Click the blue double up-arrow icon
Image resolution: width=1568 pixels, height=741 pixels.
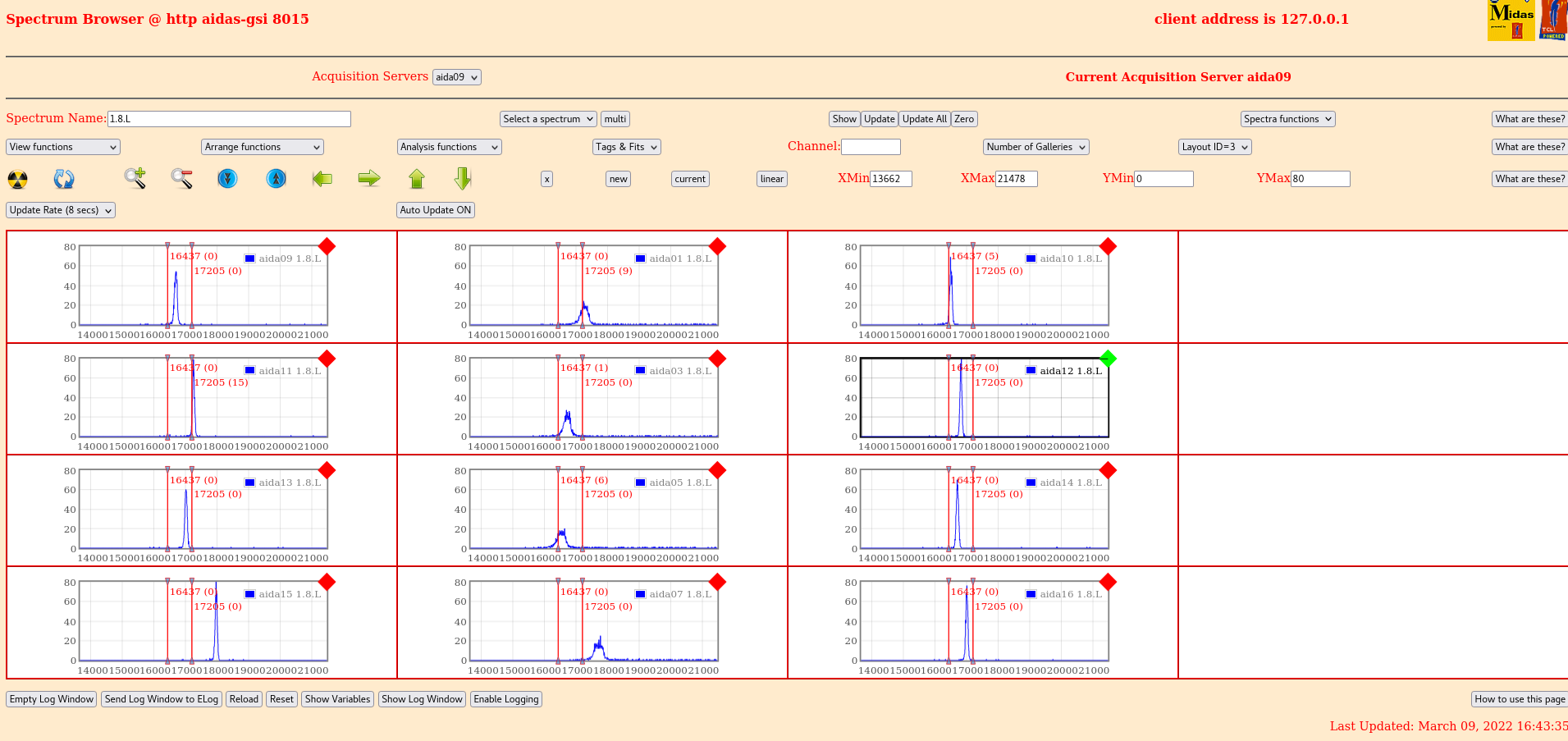[277, 178]
